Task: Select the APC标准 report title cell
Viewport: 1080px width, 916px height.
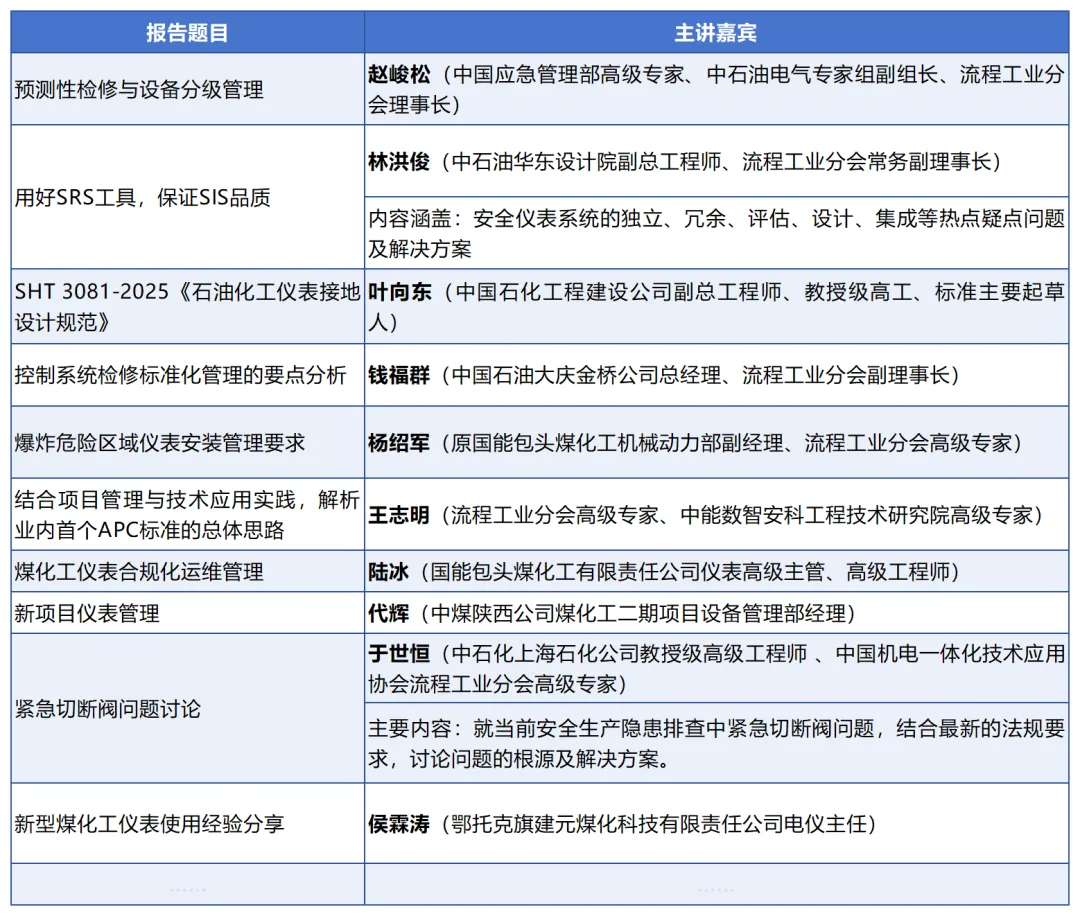Action: pyautogui.click(x=187, y=514)
